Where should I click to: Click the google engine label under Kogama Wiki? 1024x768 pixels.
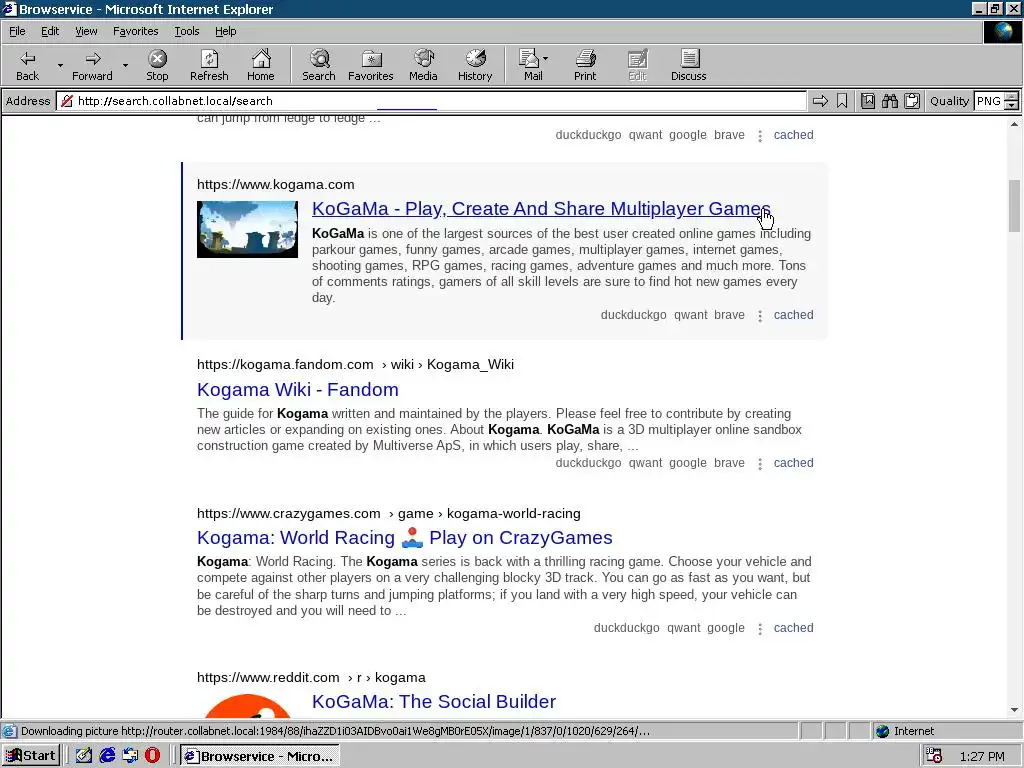pos(688,463)
